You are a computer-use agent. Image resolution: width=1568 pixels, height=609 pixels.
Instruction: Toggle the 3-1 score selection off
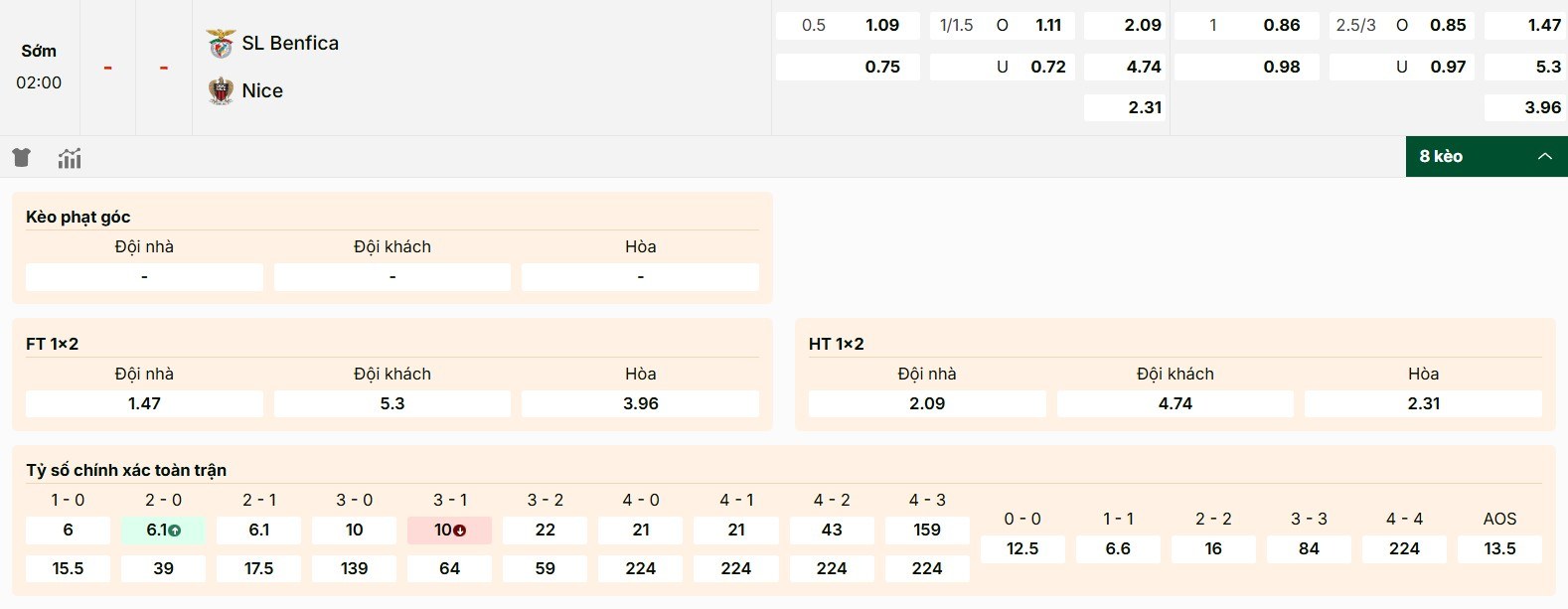(449, 531)
